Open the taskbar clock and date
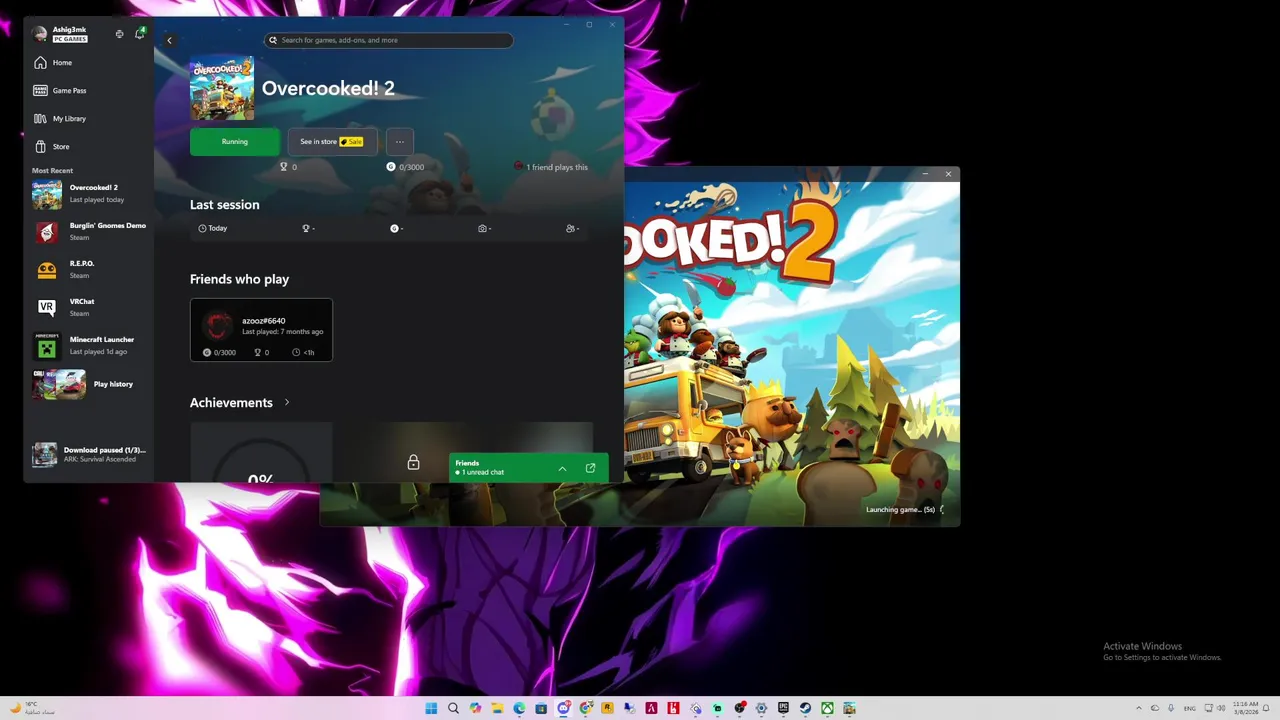Viewport: 1280px width, 720px height. coord(1246,708)
